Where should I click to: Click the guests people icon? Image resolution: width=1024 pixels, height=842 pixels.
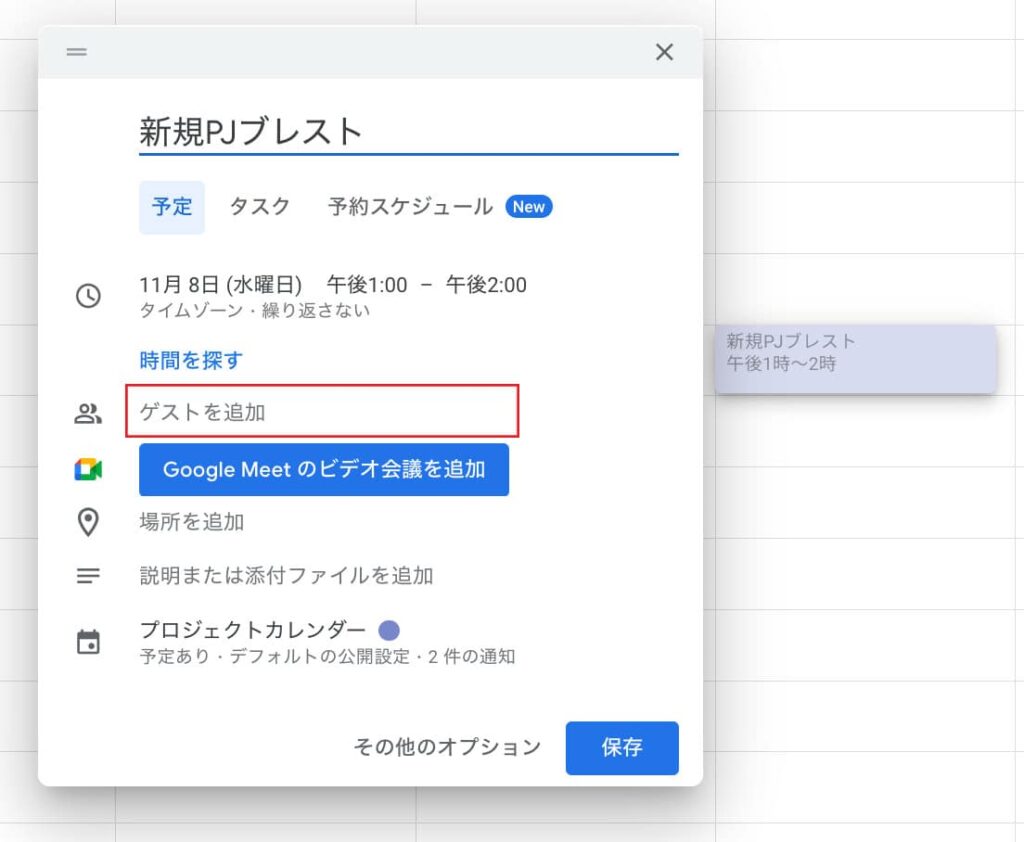pyautogui.click(x=89, y=413)
